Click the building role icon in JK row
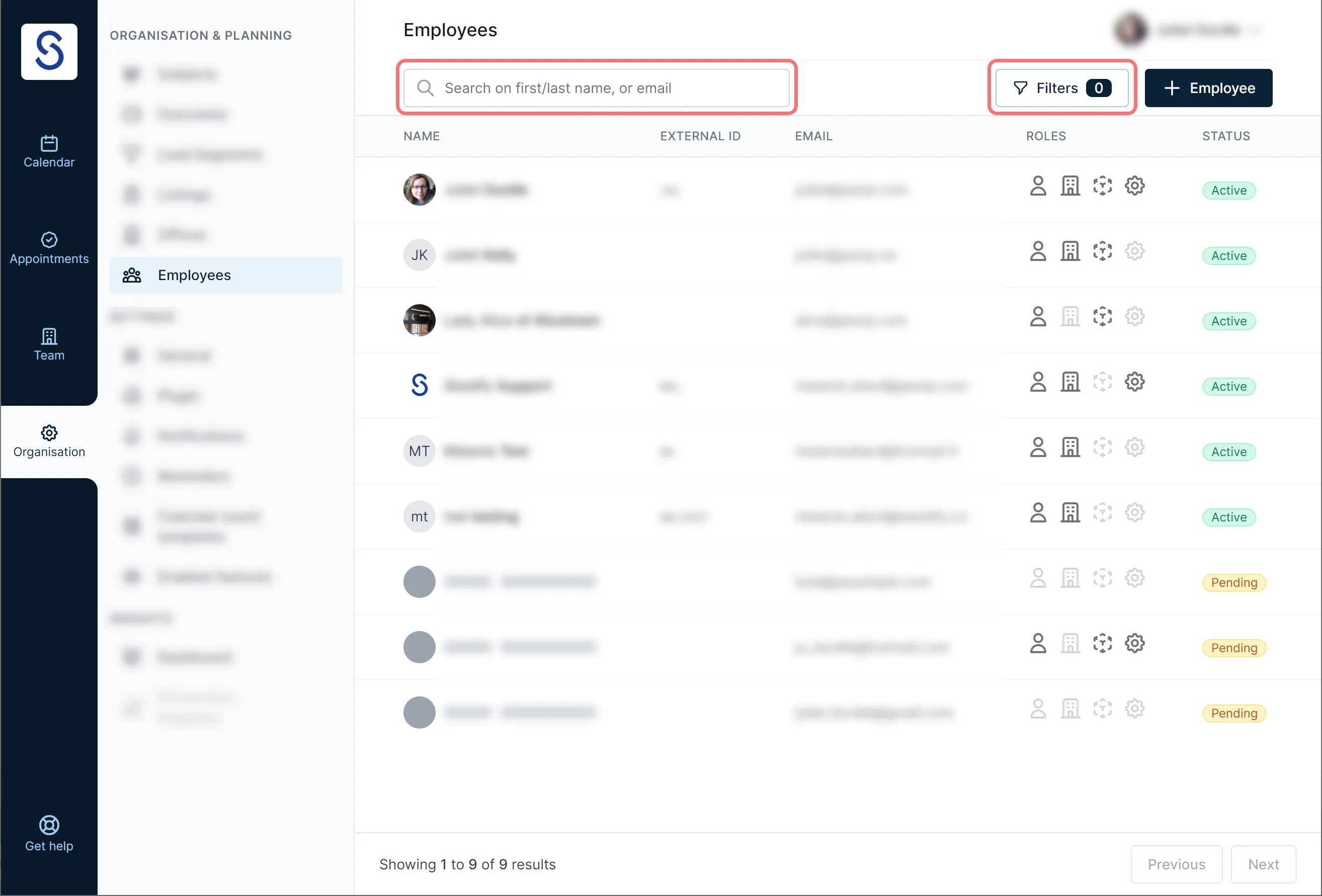Screen dimensions: 1322x896 click(x=1070, y=251)
